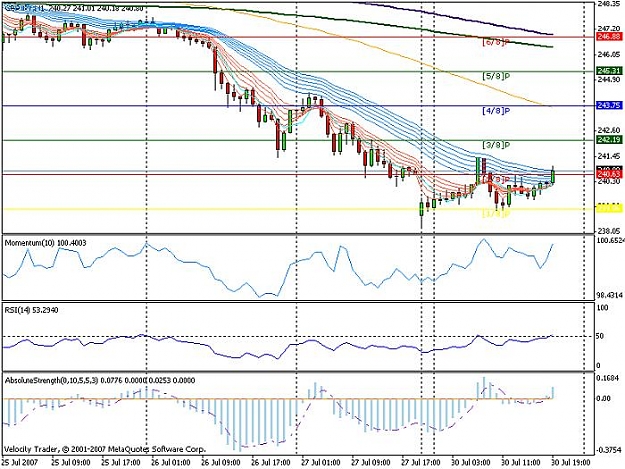Click the 244.90 price scale value

609,80
